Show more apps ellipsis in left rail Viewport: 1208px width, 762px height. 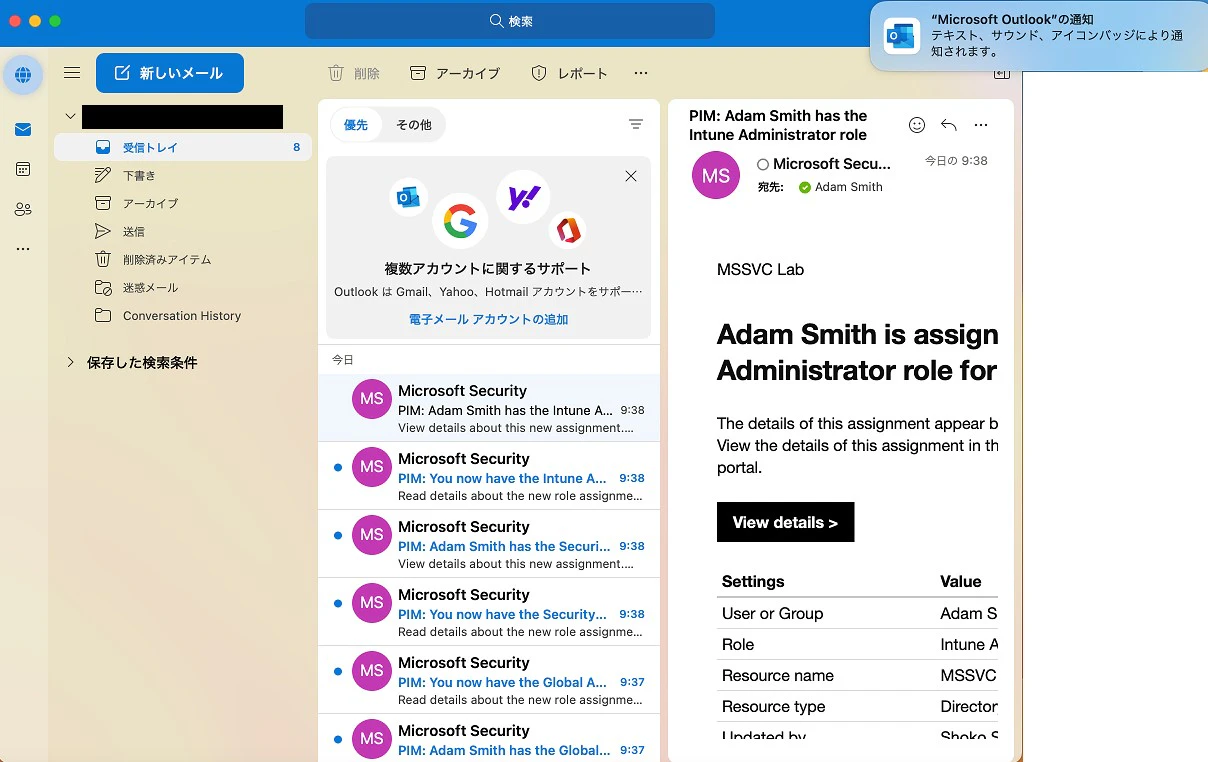23,249
